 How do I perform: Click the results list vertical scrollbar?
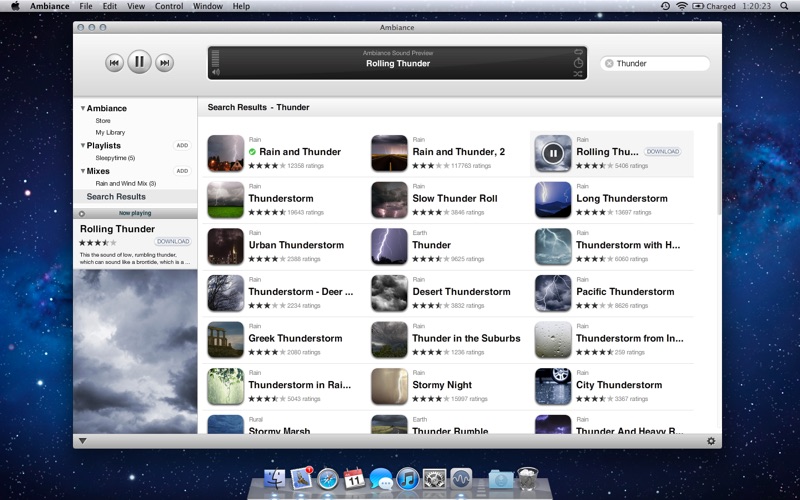[719, 168]
